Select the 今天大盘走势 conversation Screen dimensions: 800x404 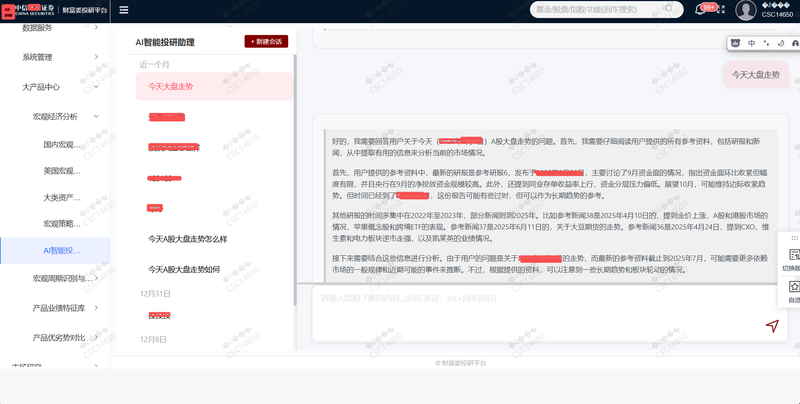(214, 87)
